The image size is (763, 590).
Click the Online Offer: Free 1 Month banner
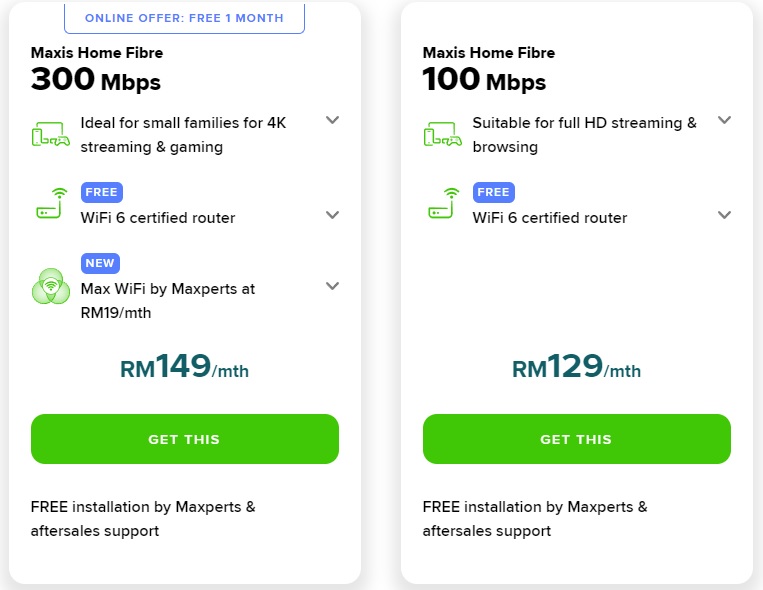[184, 18]
